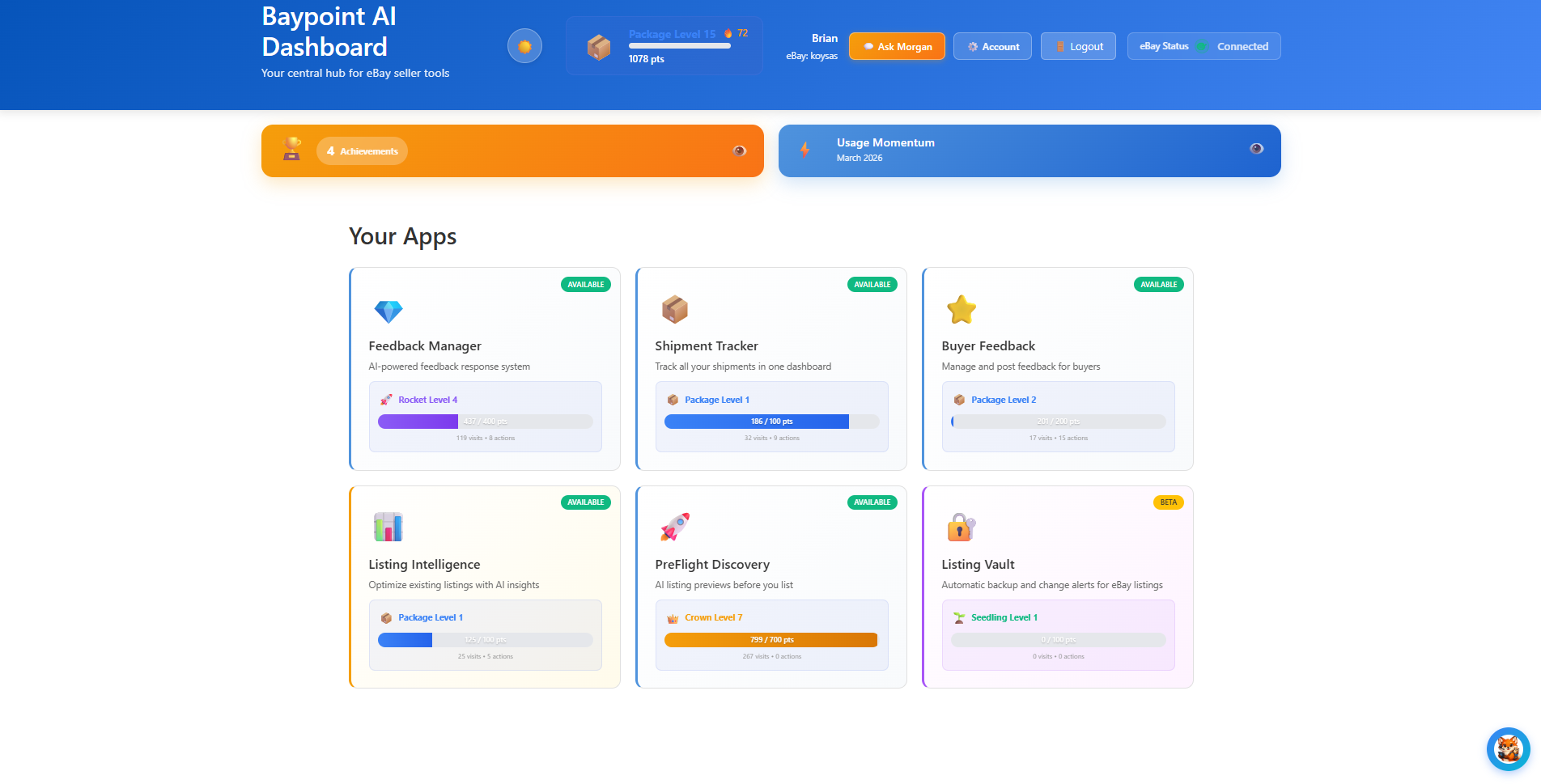
Task: Hide the Usage Momentum panel using its eye icon
Action: tap(1255, 147)
